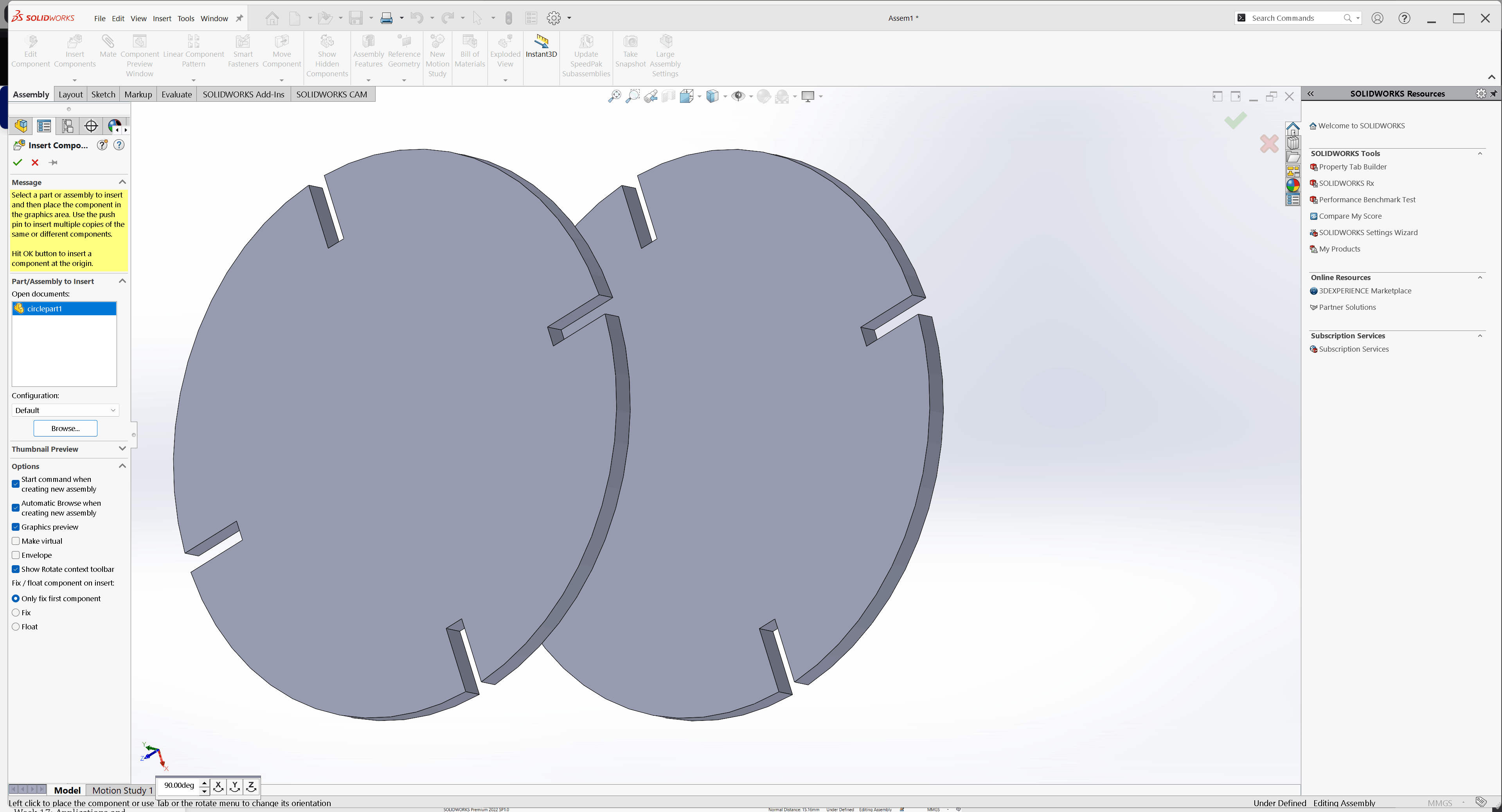
Task: Click the Browse... button
Action: (x=65, y=428)
